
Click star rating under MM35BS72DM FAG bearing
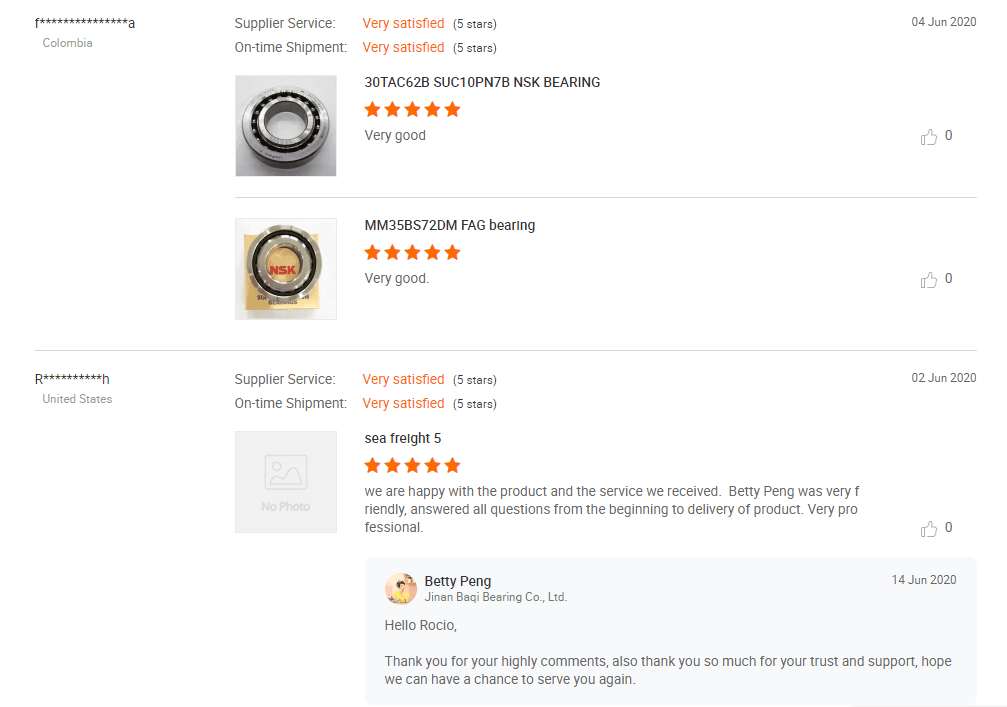point(412,252)
